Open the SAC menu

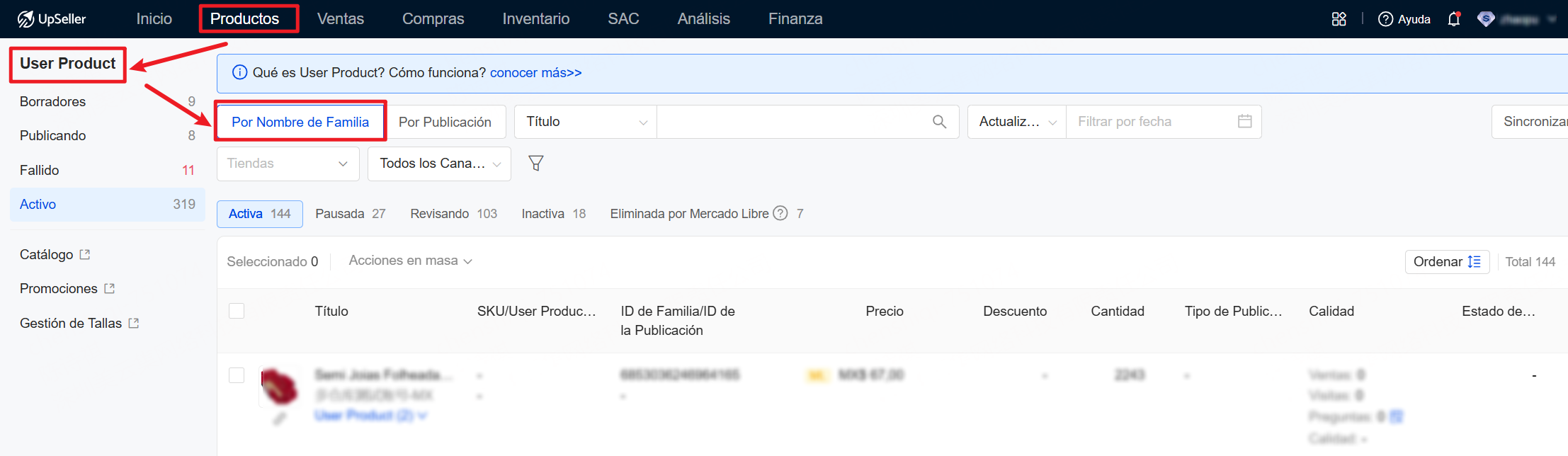tap(624, 19)
